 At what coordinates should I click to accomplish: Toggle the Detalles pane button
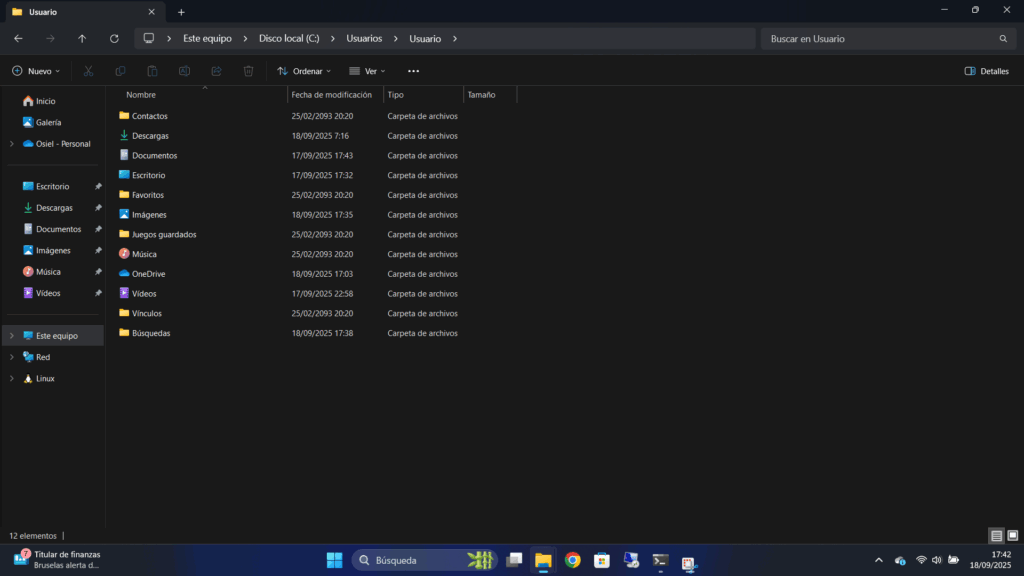[x=986, y=71]
